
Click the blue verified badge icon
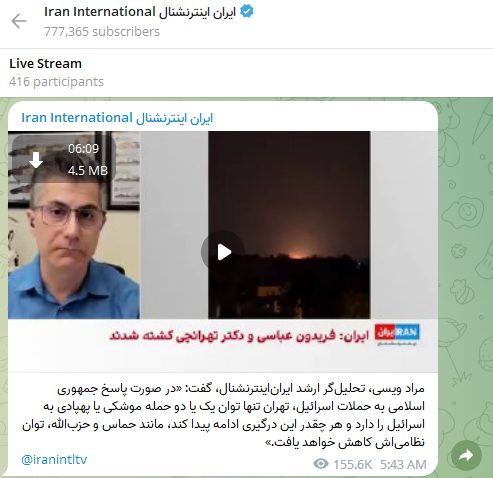pos(247,12)
